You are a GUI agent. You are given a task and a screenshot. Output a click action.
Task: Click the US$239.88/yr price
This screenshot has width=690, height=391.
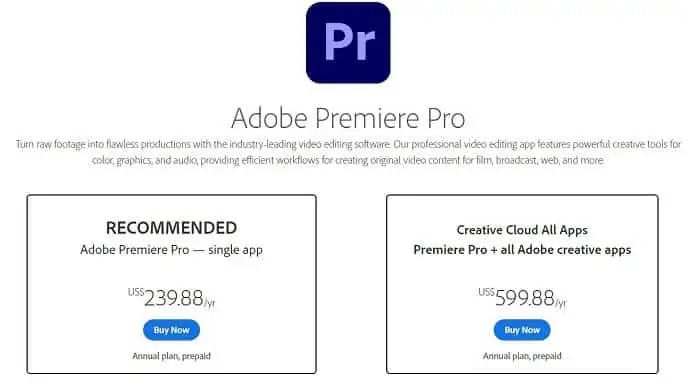[172, 298]
